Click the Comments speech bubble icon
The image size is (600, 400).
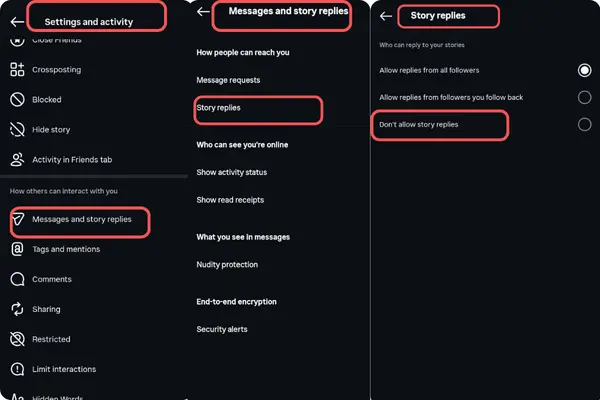(17, 279)
